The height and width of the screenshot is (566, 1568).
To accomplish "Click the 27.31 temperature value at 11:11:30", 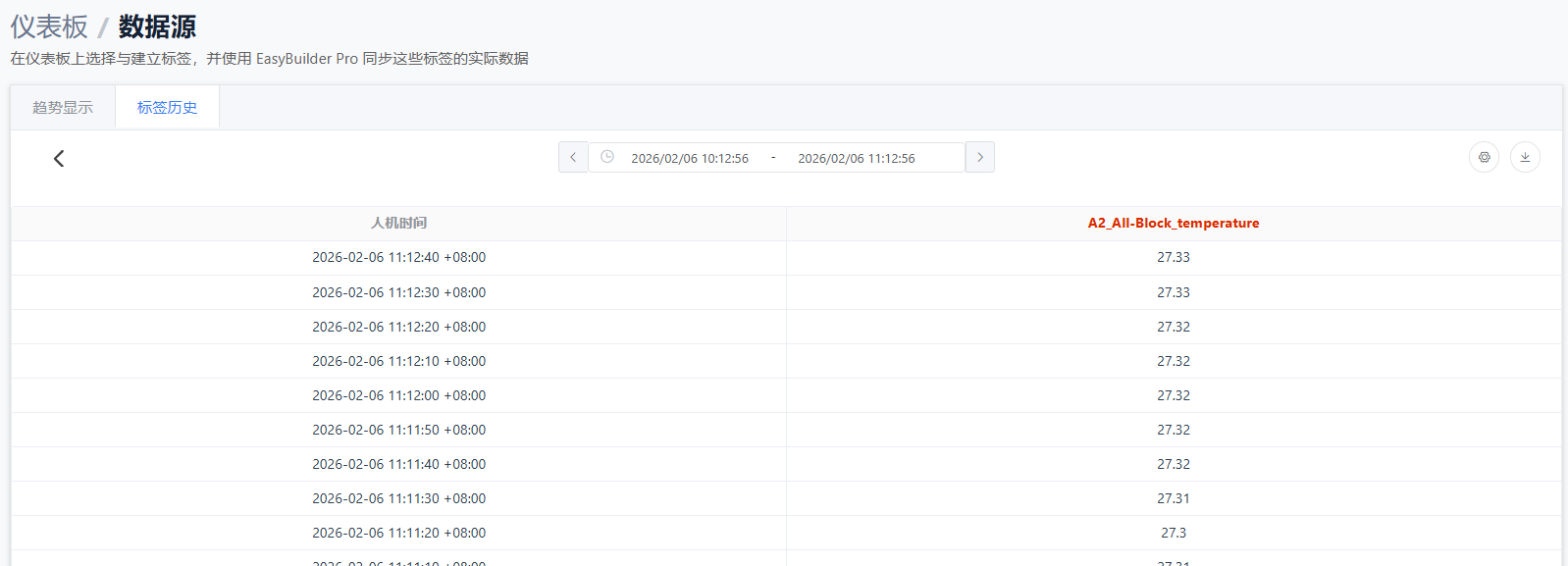I will (x=1173, y=499).
